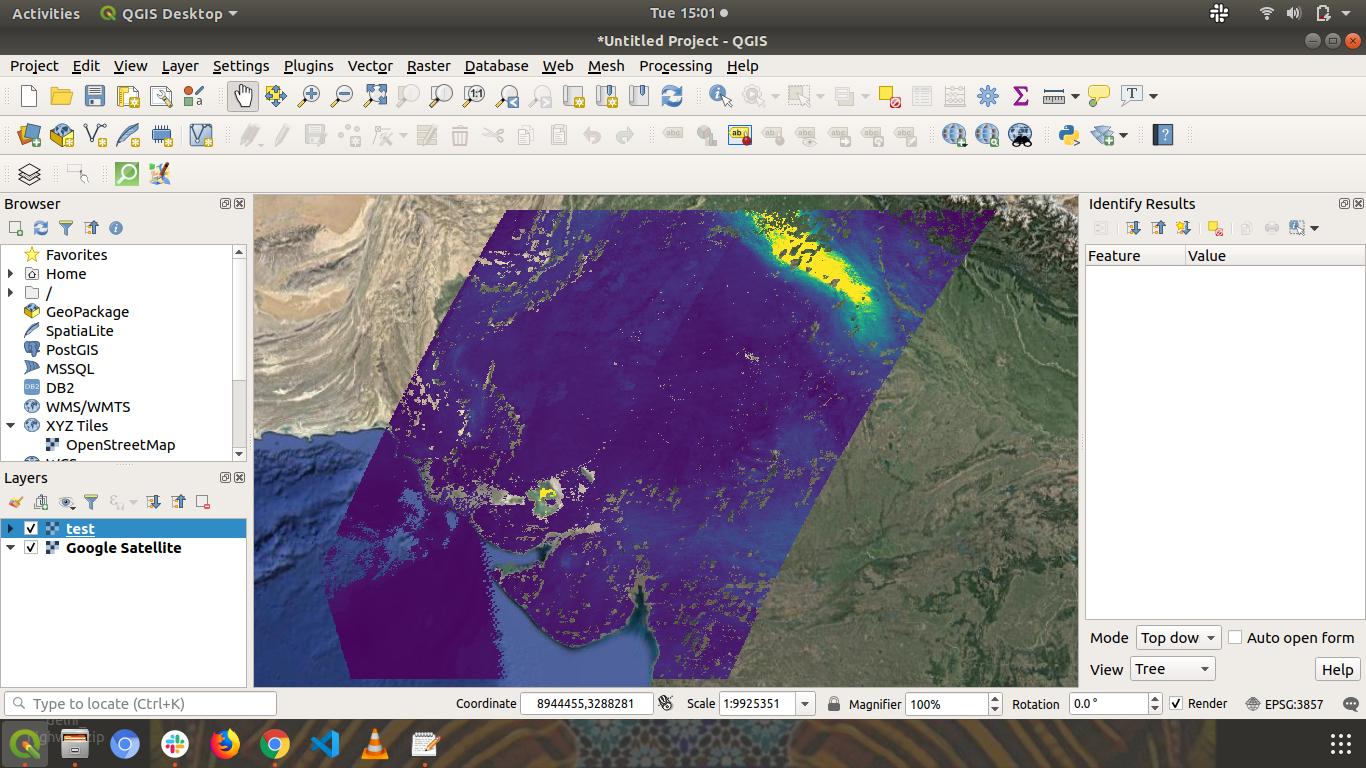Expand the root / folder node
Screen dimensions: 1366x768
(11, 293)
